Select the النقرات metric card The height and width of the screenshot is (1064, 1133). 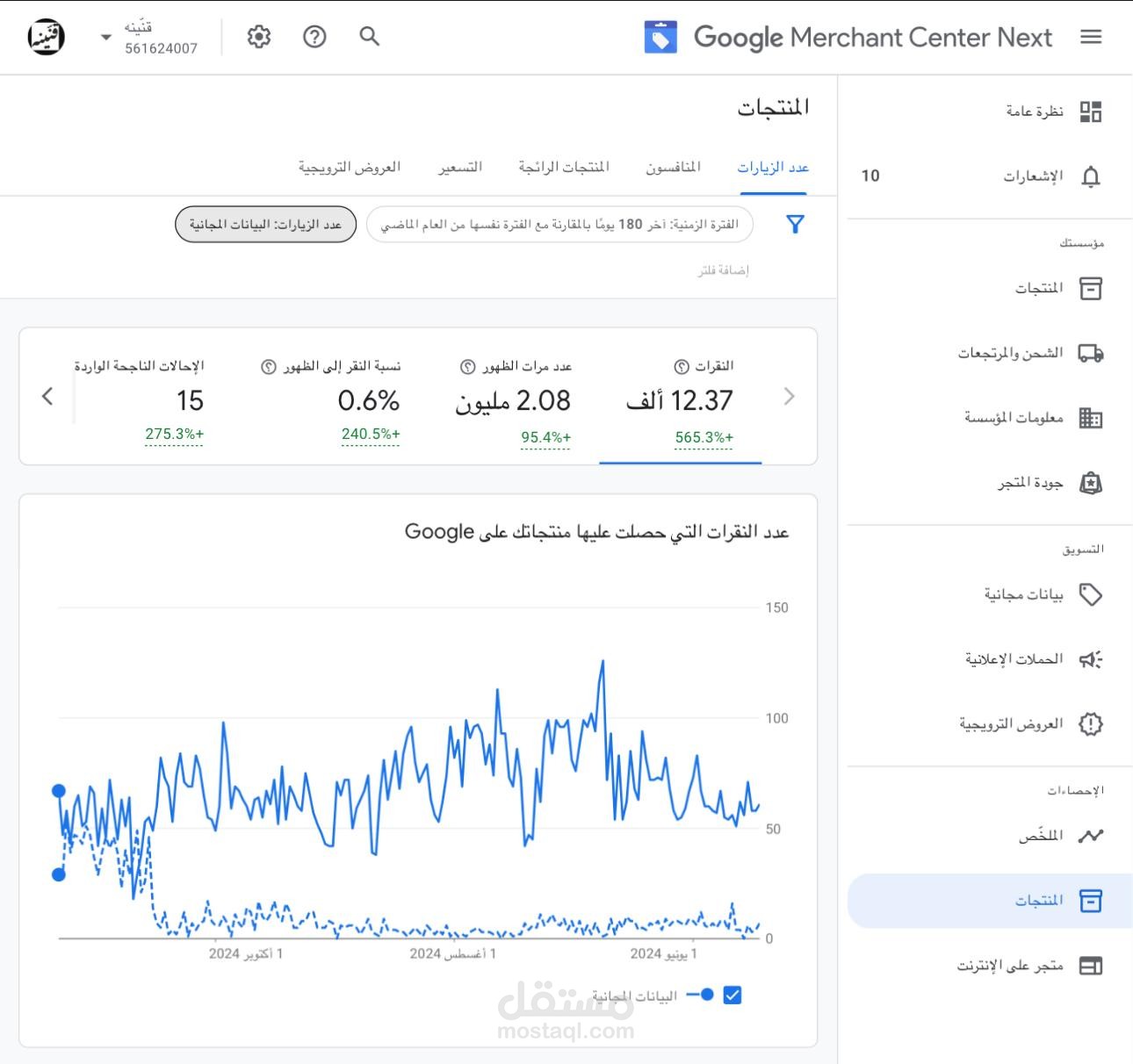681,397
